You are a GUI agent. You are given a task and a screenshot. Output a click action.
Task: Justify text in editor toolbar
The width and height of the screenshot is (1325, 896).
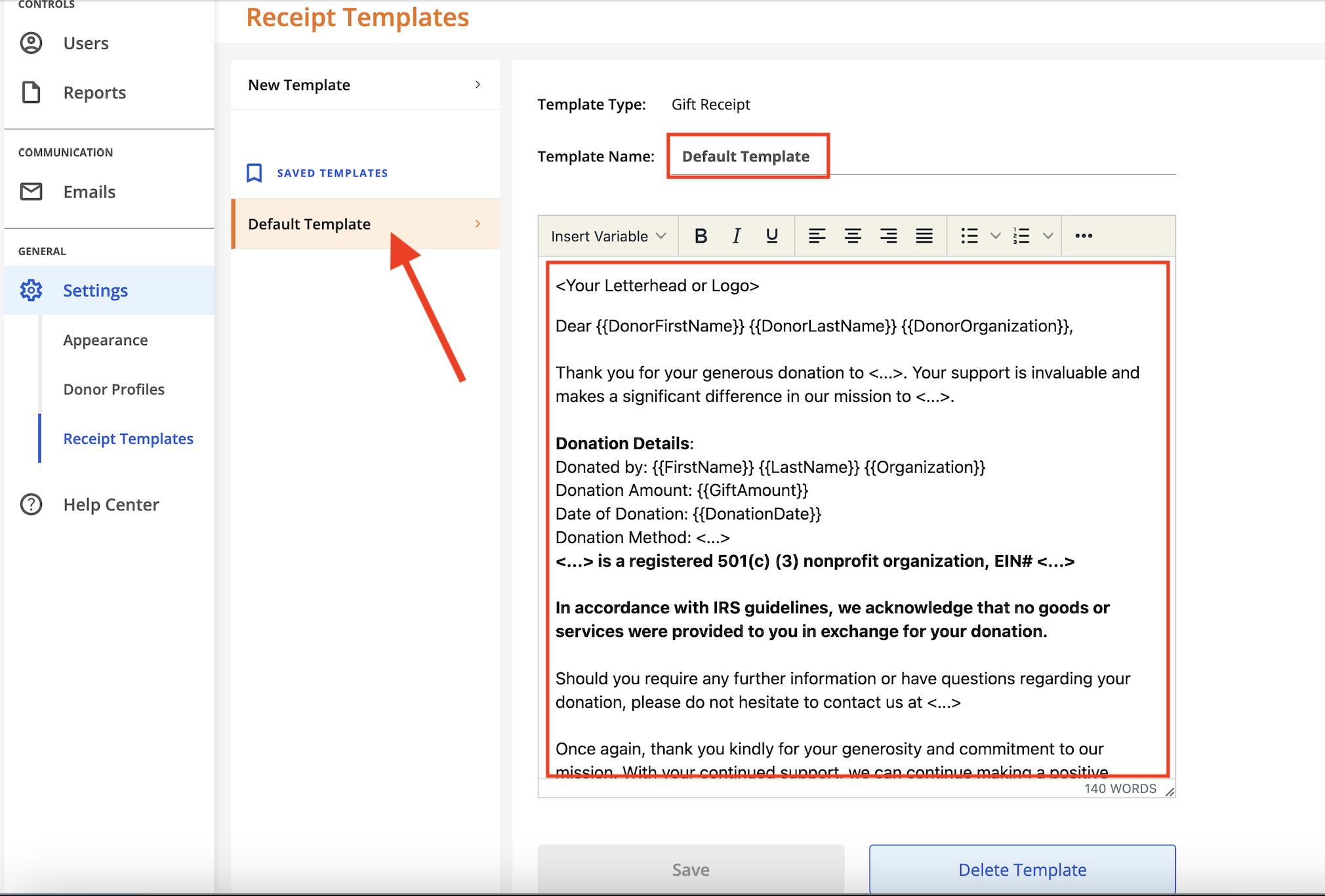pos(924,236)
